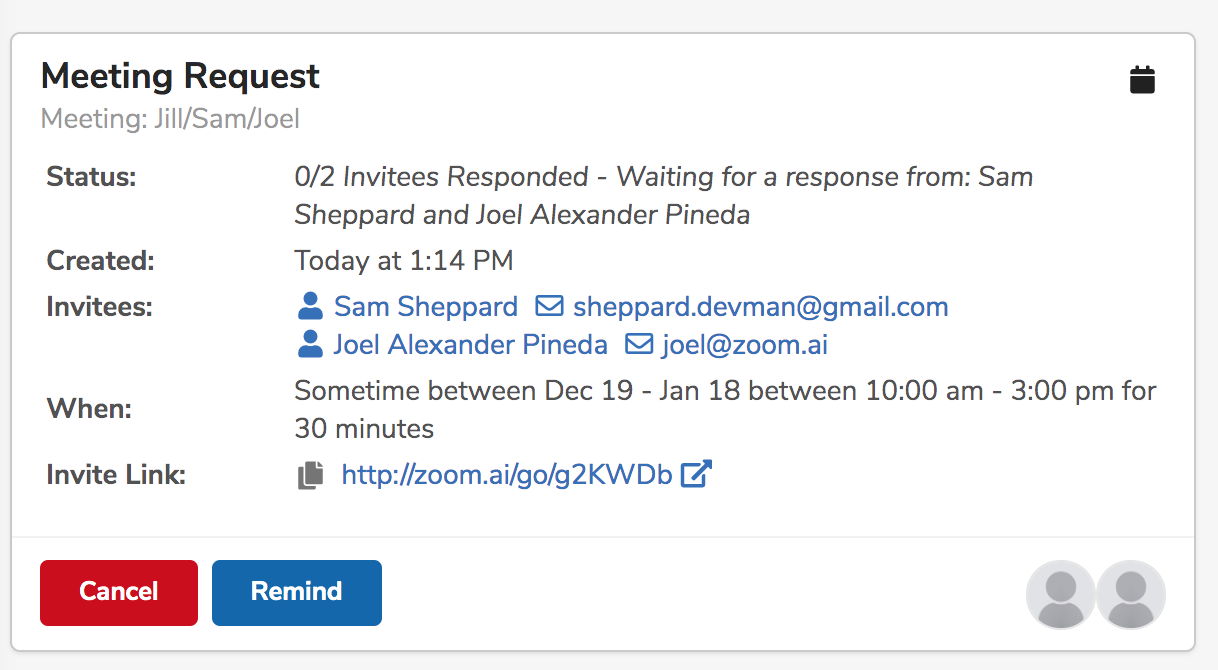Click the calendar icon in card header
1218x670 pixels.
click(x=1142, y=80)
